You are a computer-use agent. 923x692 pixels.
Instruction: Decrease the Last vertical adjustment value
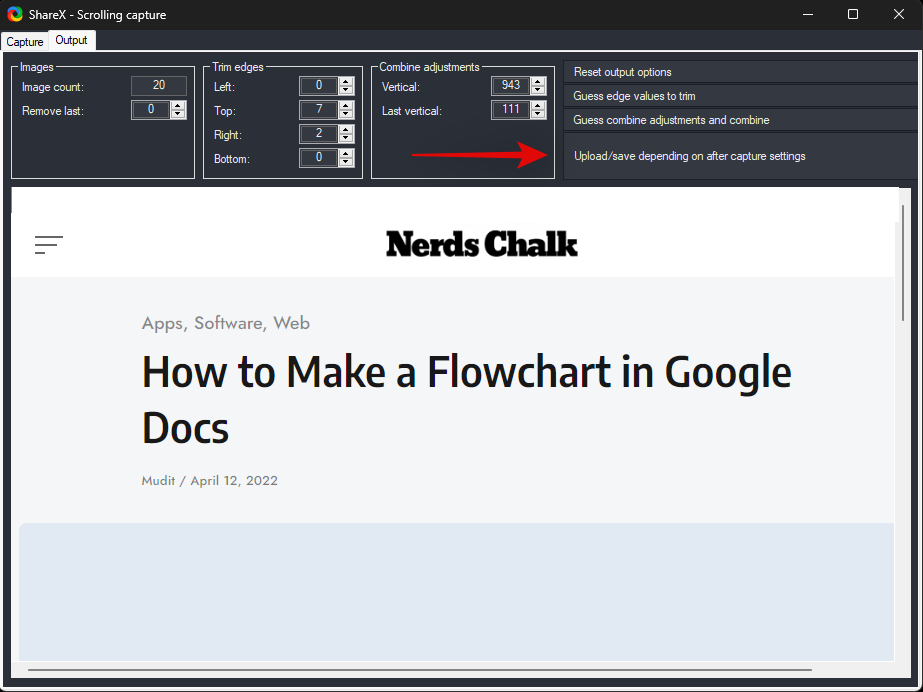click(x=538, y=115)
